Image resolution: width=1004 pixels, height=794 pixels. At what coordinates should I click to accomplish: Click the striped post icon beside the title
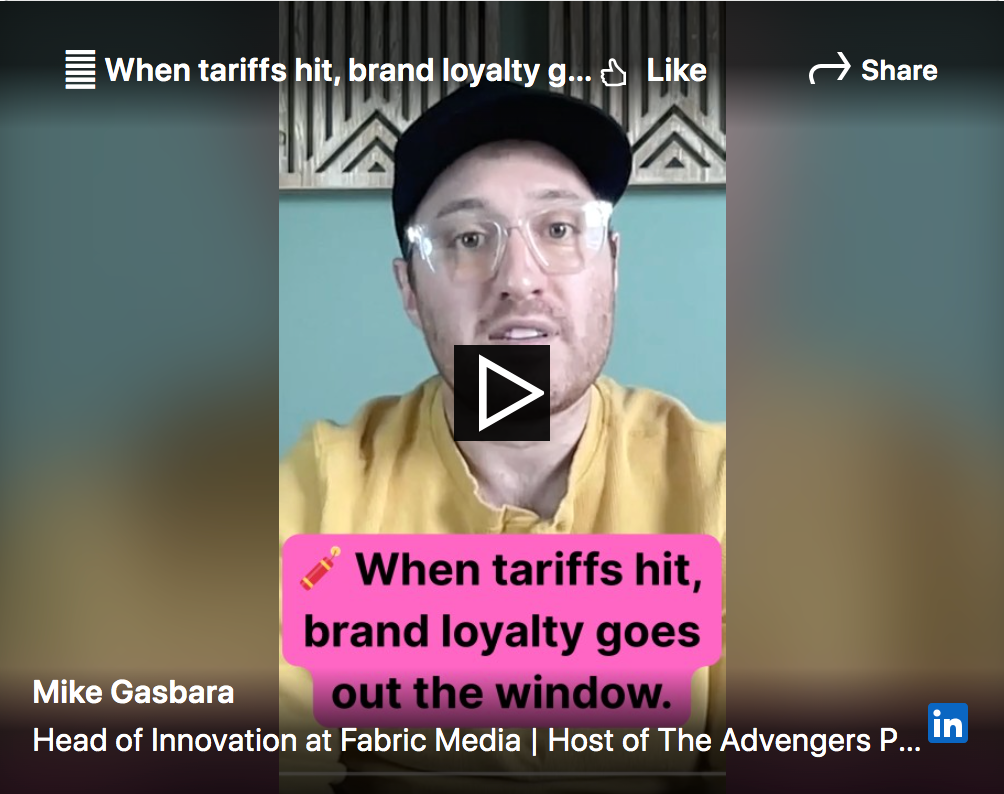pos(80,69)
